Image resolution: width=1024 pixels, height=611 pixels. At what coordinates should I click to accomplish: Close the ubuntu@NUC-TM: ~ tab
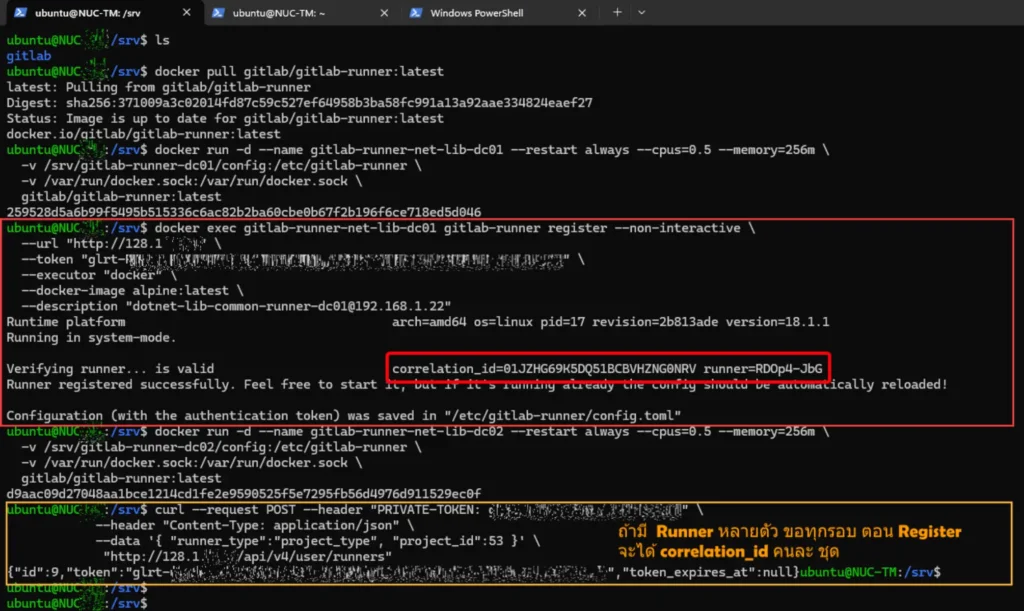coord(387,13)
